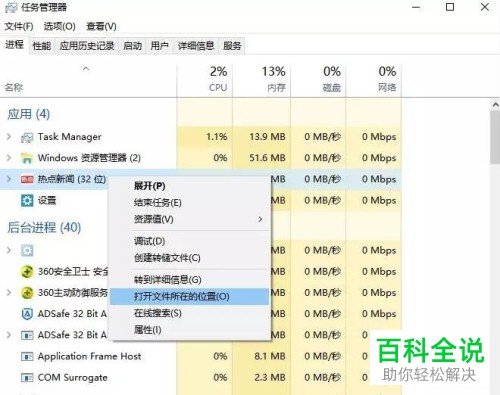Sort by the 磁盘 column header
Viewport: 500px width, 395px height.
[x=318, y=79]
